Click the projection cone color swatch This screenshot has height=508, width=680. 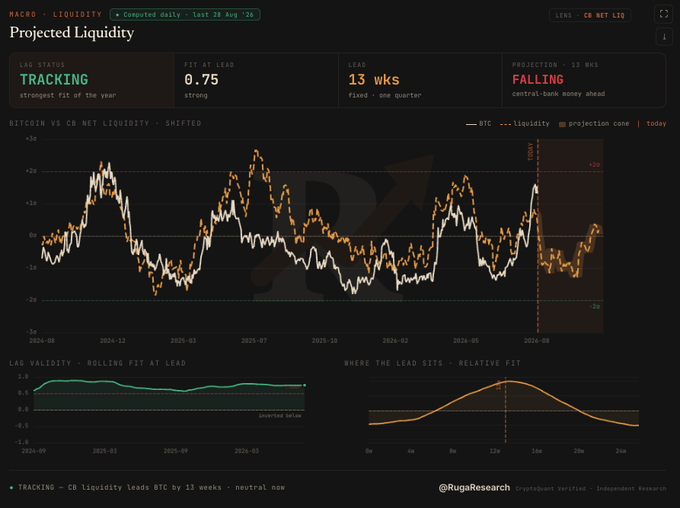click(562, 124)
